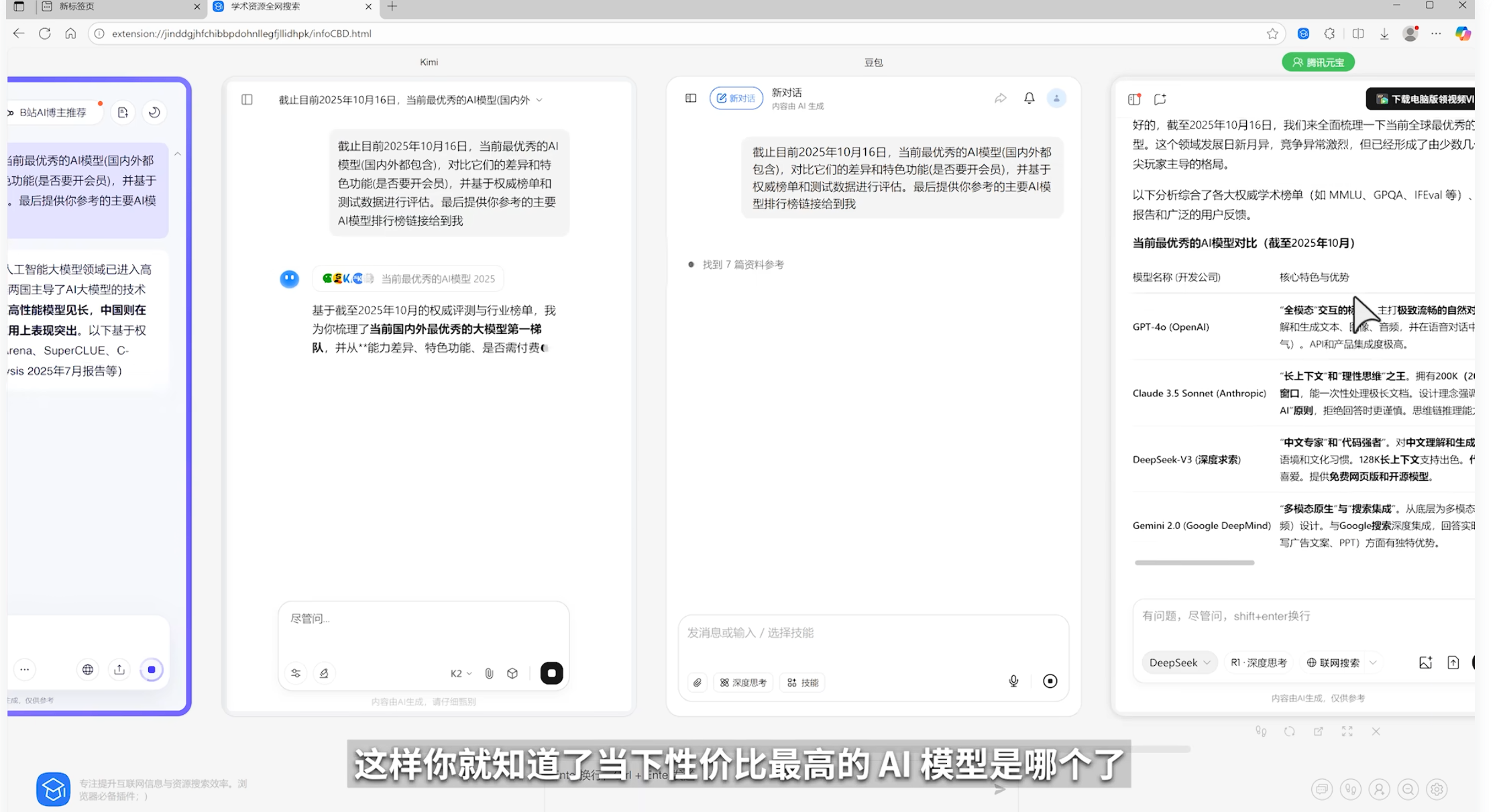This screenshot has height=812, width=1499.
Task: Toggle 联网搜索 in Yuanbao input bar
Action: pyautogui.click(x=1333, y=662)
